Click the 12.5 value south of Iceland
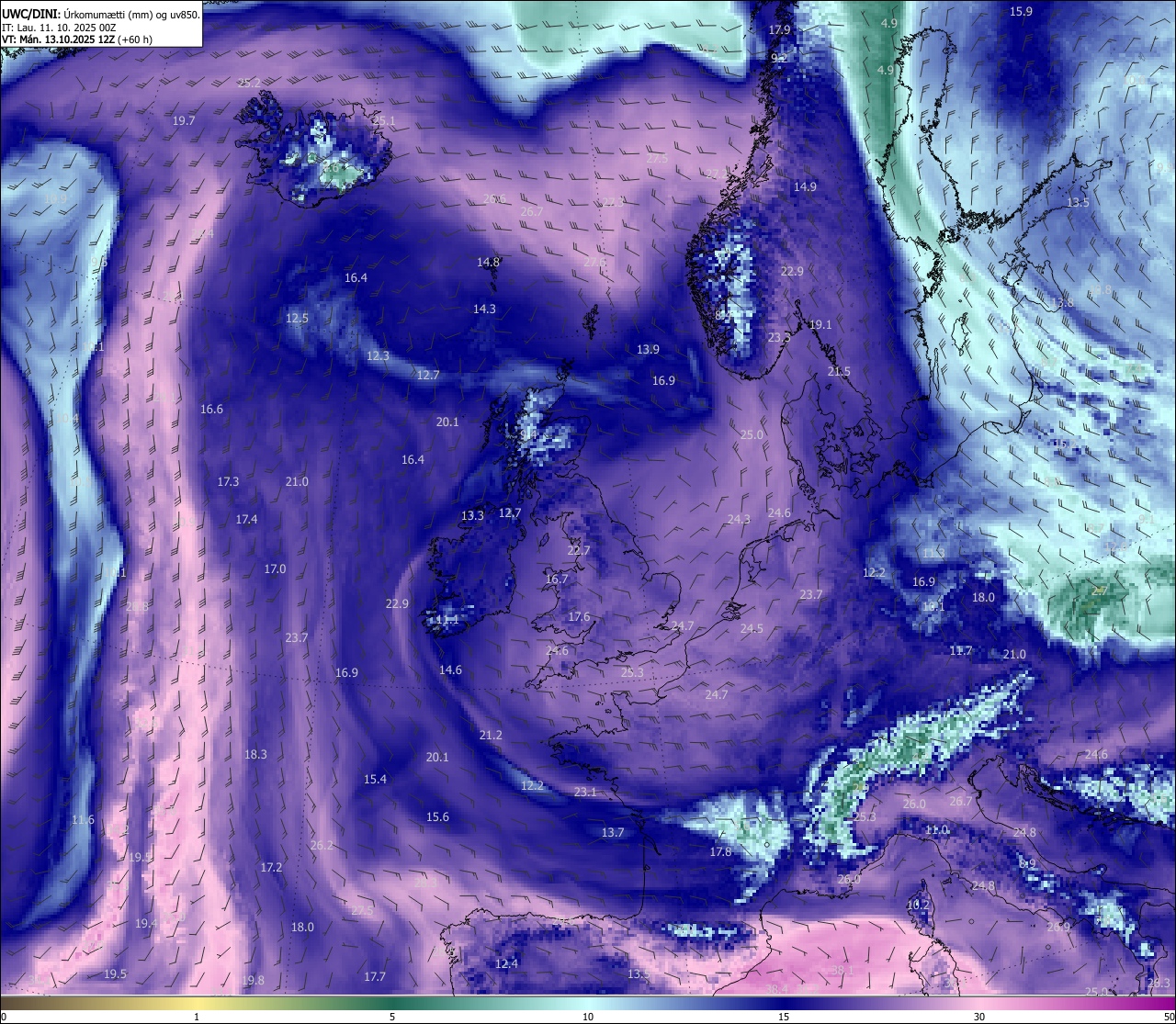Screen dimensions: 1176x1024 (x=297, y=318)
